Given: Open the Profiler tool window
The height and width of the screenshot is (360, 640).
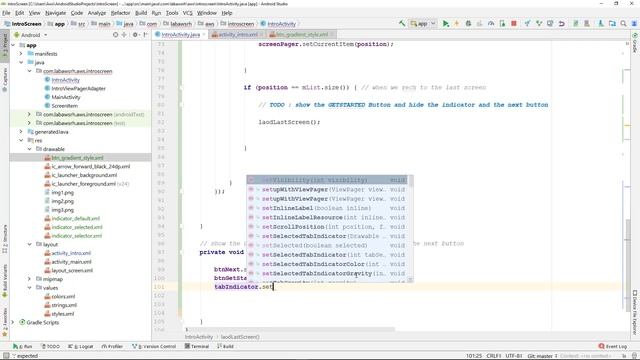Looking at the screenshot, I should (112, 346).
